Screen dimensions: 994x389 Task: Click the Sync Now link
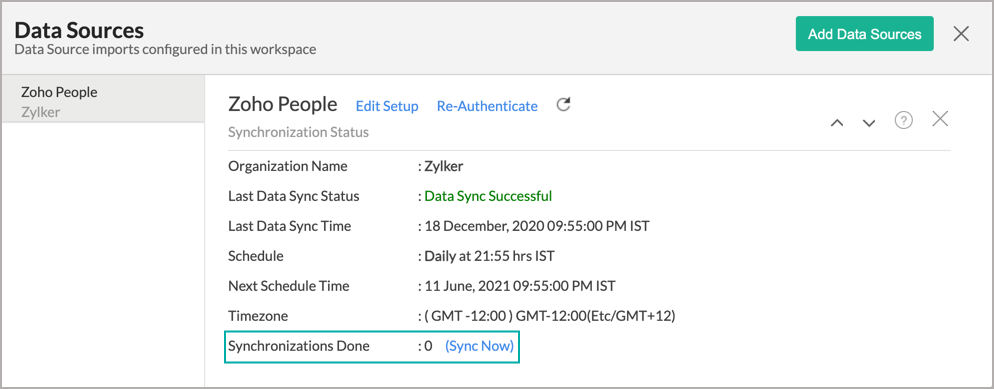coord(479,346)
